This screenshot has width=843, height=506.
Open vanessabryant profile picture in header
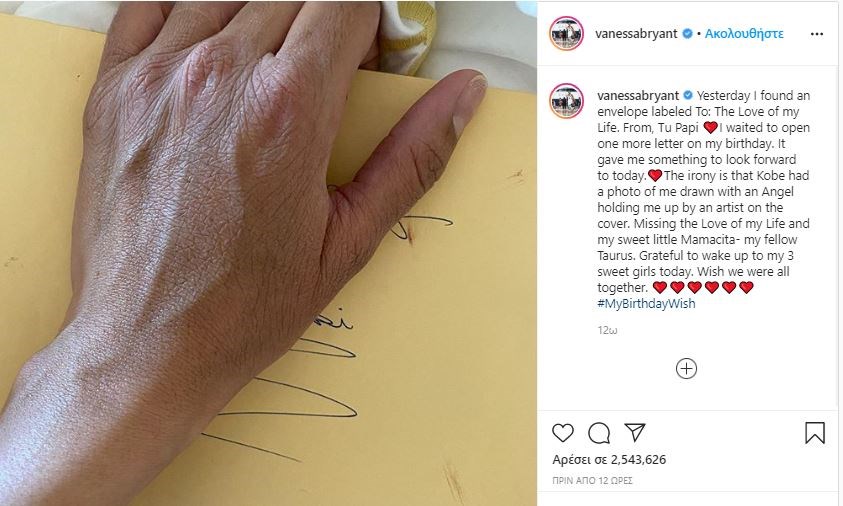tap(566, 33)
